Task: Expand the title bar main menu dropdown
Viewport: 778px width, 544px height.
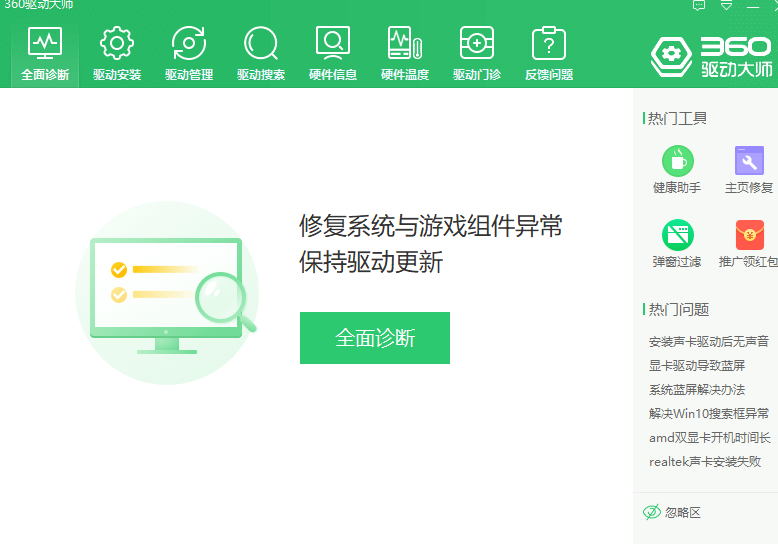Action: click(726, 5)
